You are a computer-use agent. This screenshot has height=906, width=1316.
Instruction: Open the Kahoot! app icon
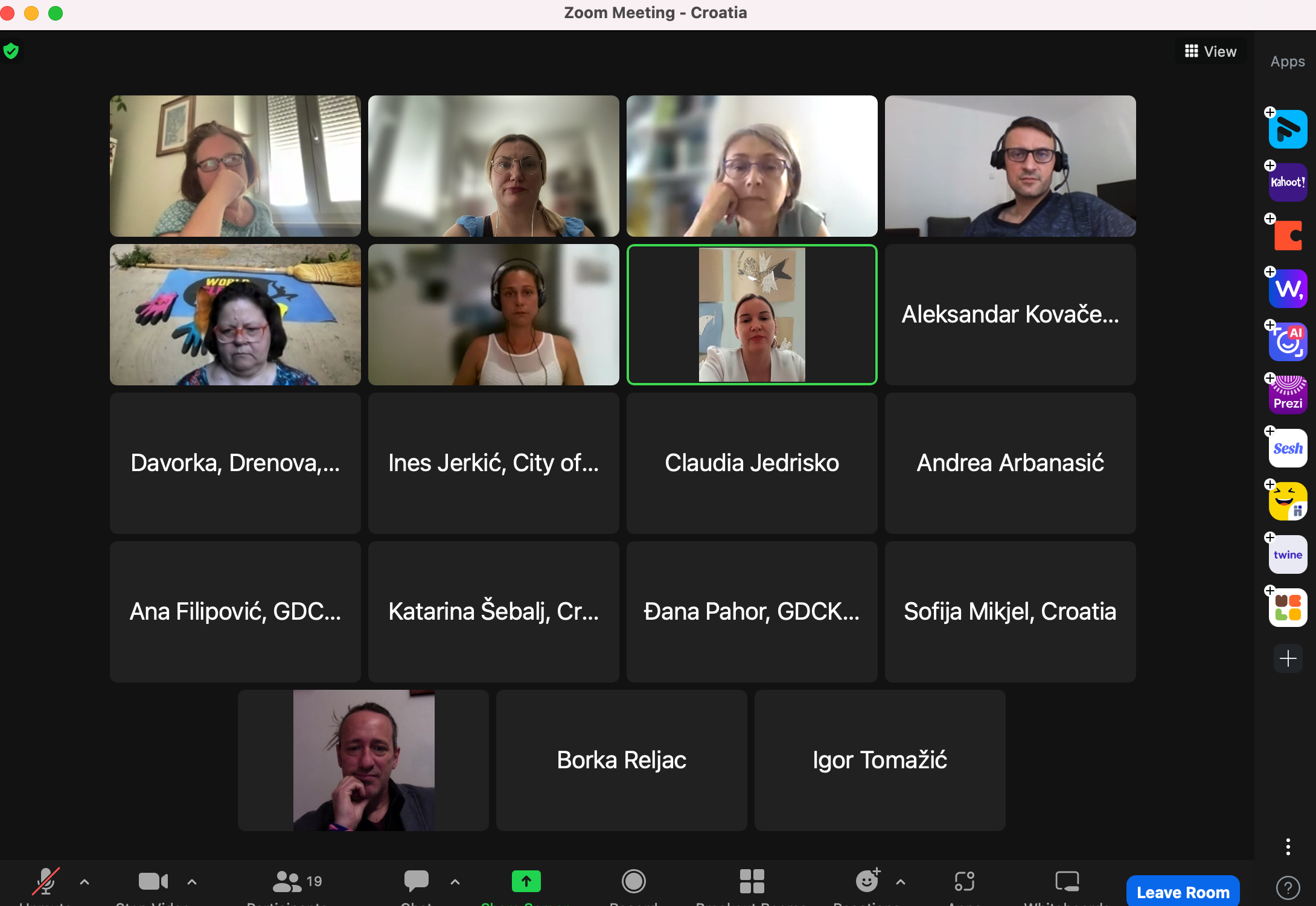[x=1288, y=182]
